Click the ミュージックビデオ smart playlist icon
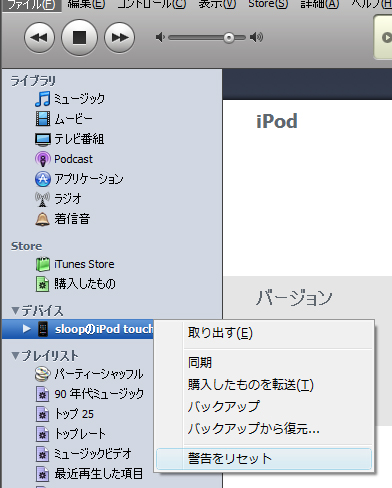The image size is (392, 488). tap(43, 454)
